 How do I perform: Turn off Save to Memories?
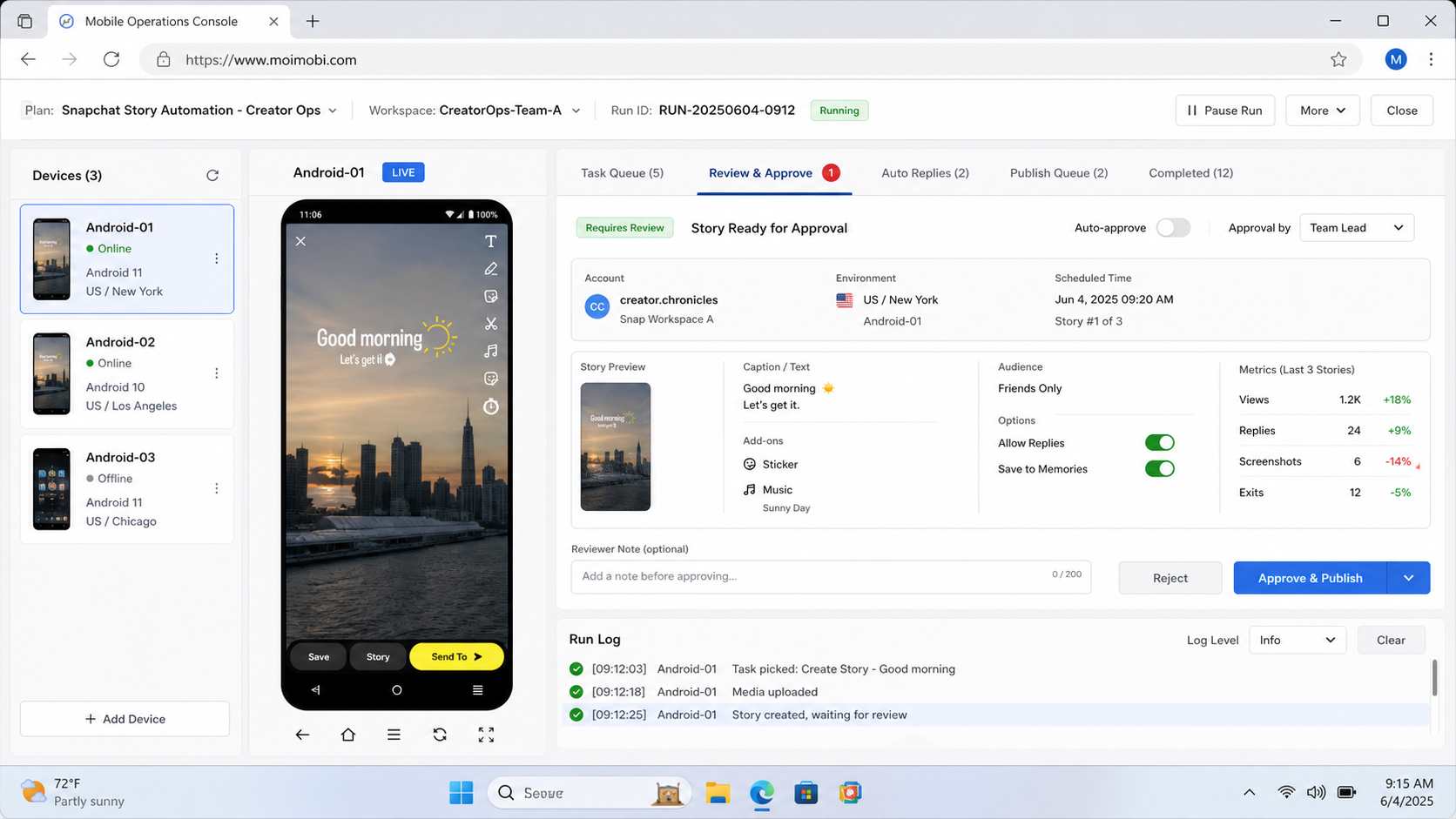point(1160,469)
